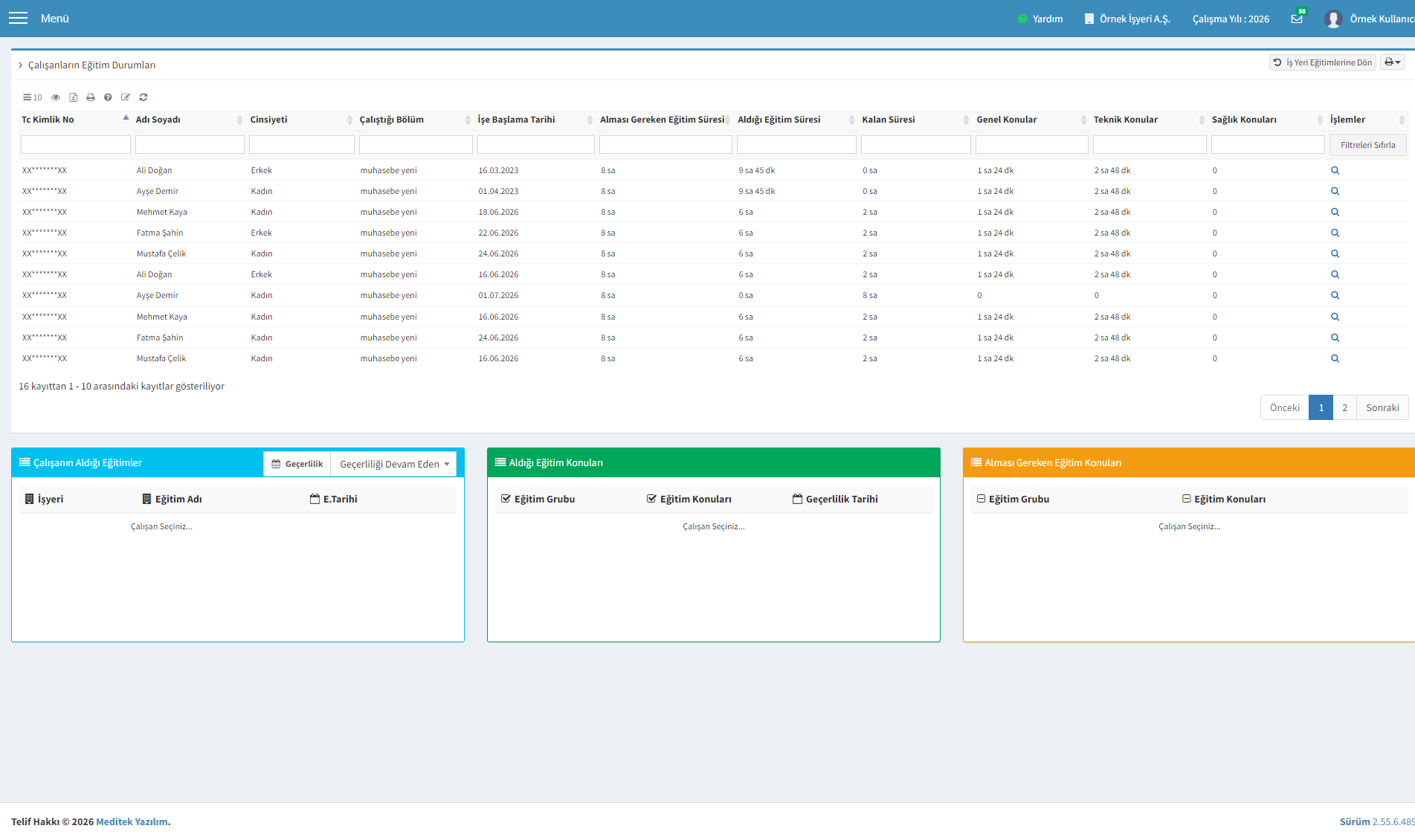Click the Sonraki pagination button
1415x840 pixels.
pyautogui.click(x=1382, y=407)
